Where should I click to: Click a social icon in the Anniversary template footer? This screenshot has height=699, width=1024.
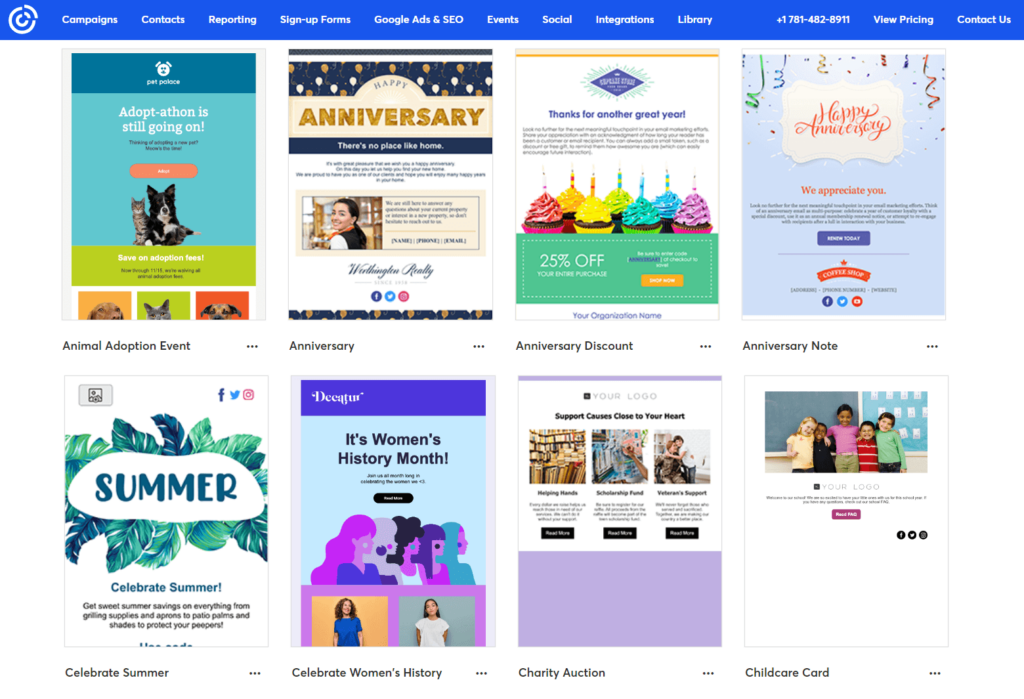(x=390, y=296)
